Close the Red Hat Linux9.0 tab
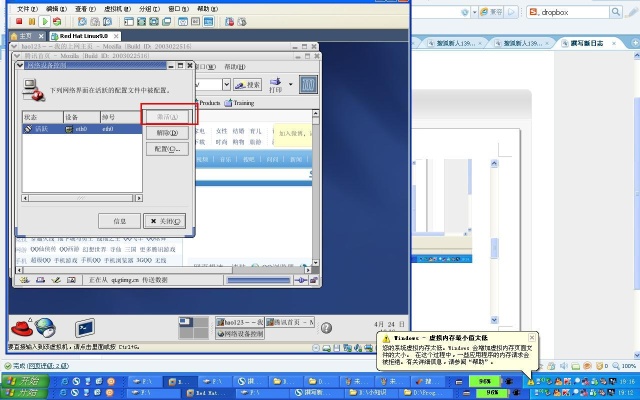This screenshot has width=640, height=400. click(116, 36)
